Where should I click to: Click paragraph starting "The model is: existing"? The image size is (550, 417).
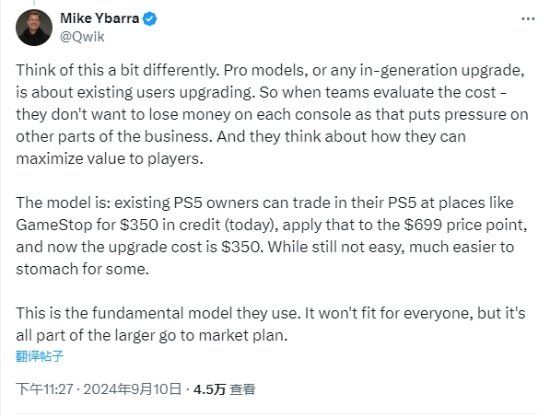pos(272,236)
